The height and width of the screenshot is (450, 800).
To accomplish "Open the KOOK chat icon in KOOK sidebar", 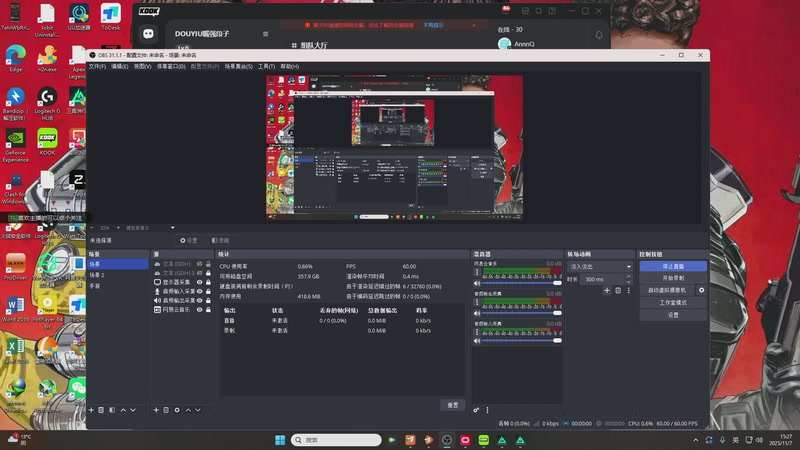I will pyautogui.click(x=148, y=34).
